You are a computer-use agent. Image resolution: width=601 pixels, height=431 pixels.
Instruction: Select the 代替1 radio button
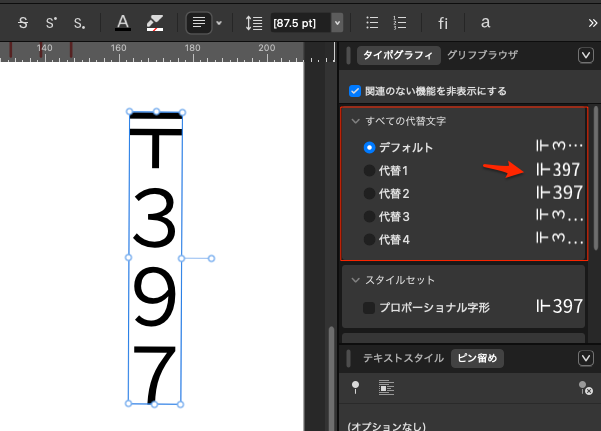(369, 170)
